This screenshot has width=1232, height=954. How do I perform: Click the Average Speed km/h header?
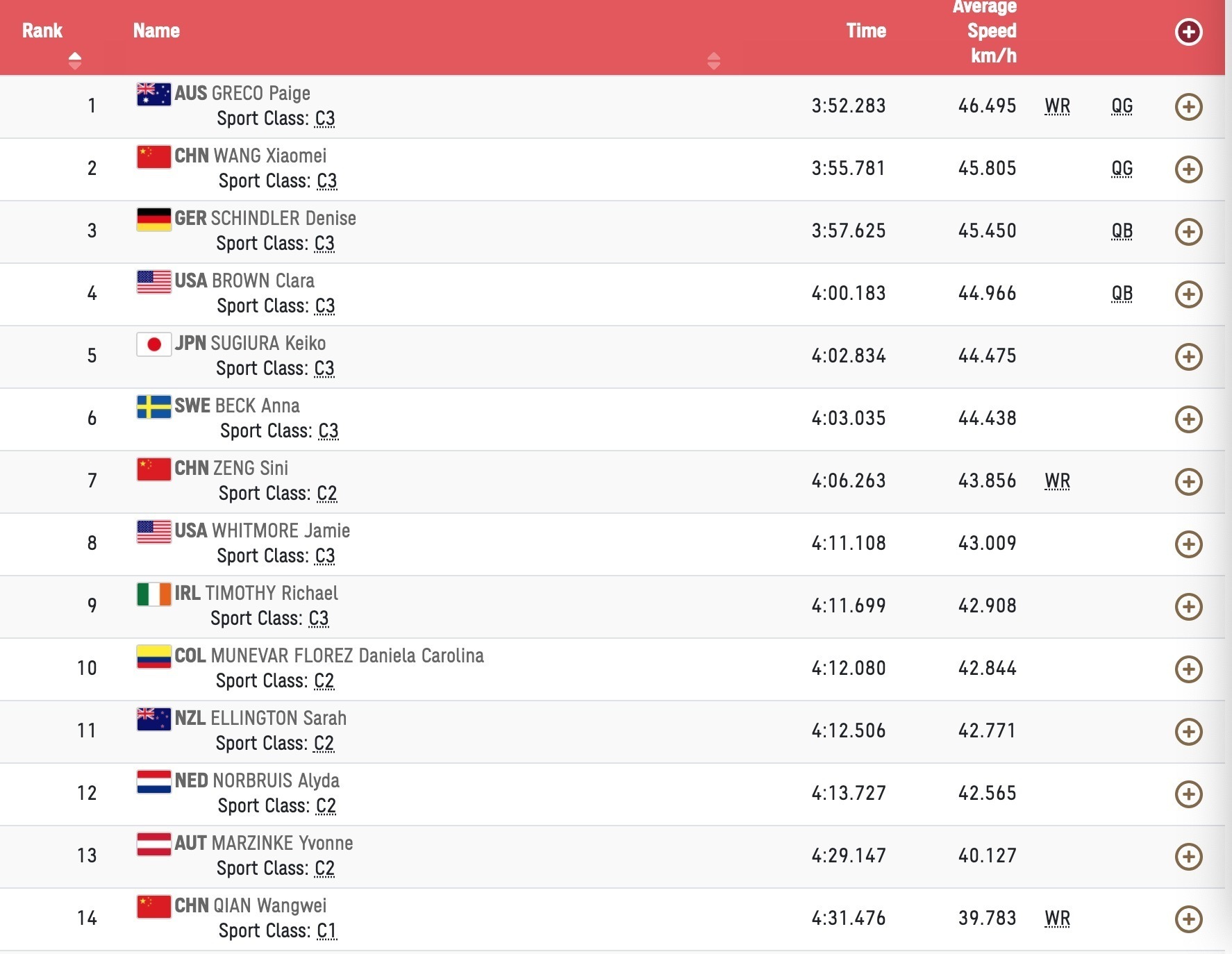985,31
